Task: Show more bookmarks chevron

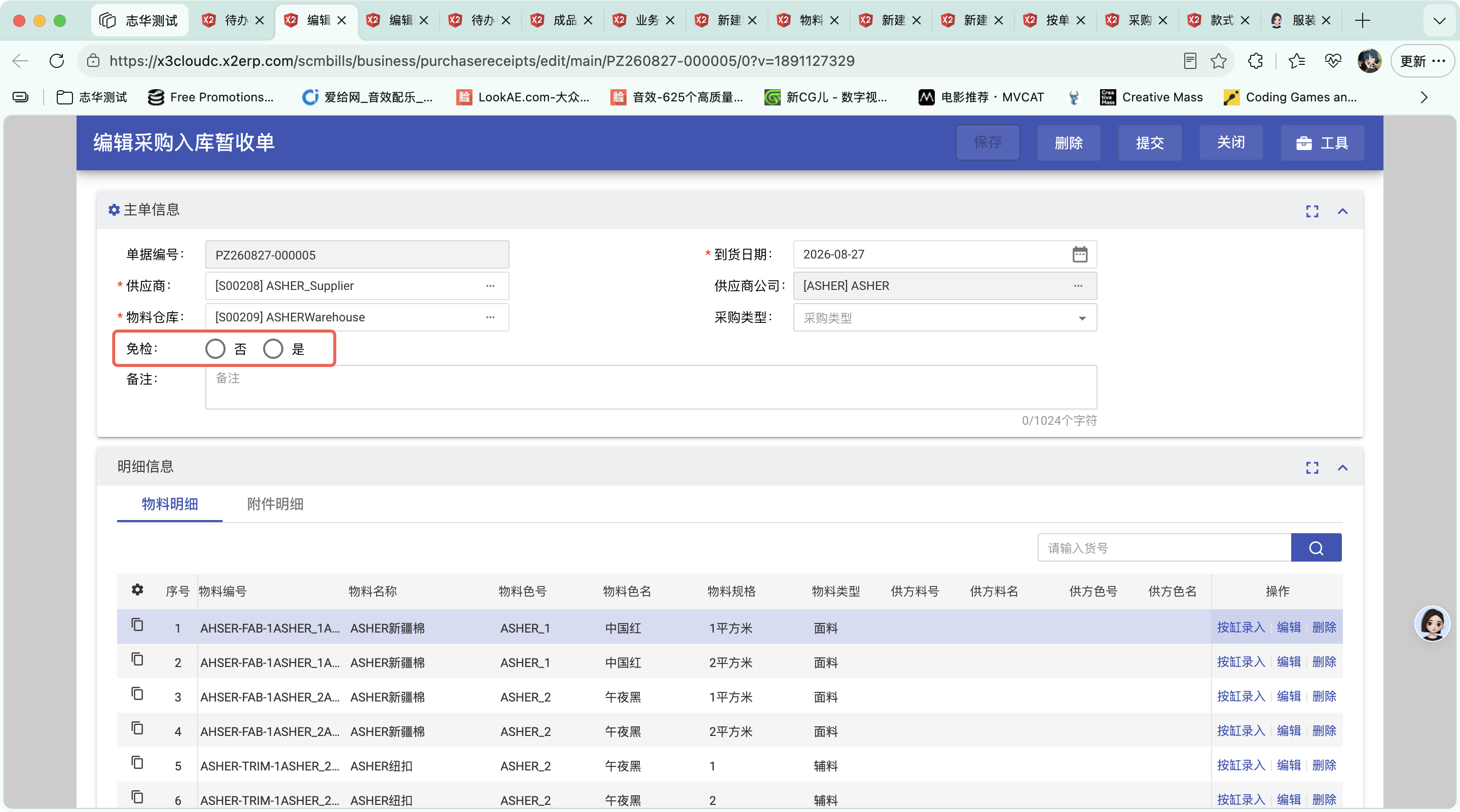Action: [1425, 97]
